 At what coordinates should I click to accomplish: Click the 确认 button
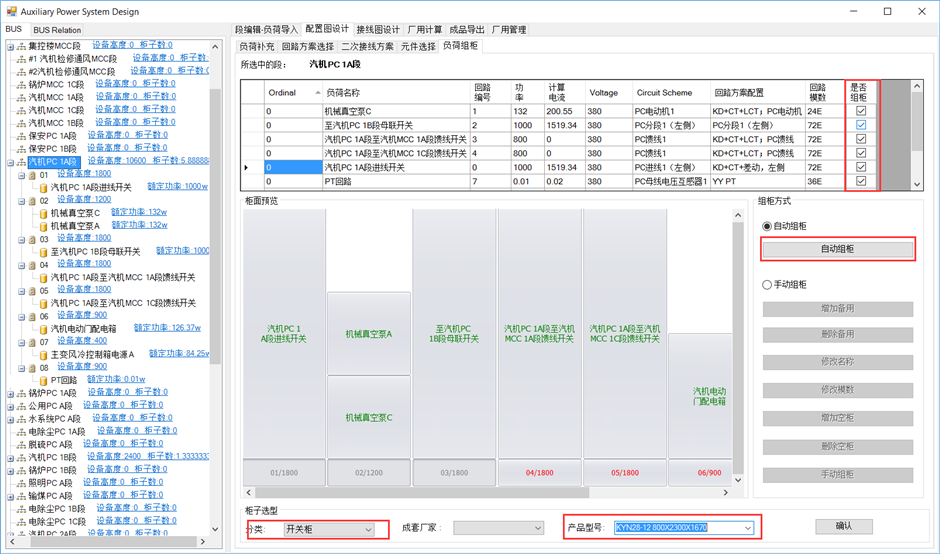843,526
